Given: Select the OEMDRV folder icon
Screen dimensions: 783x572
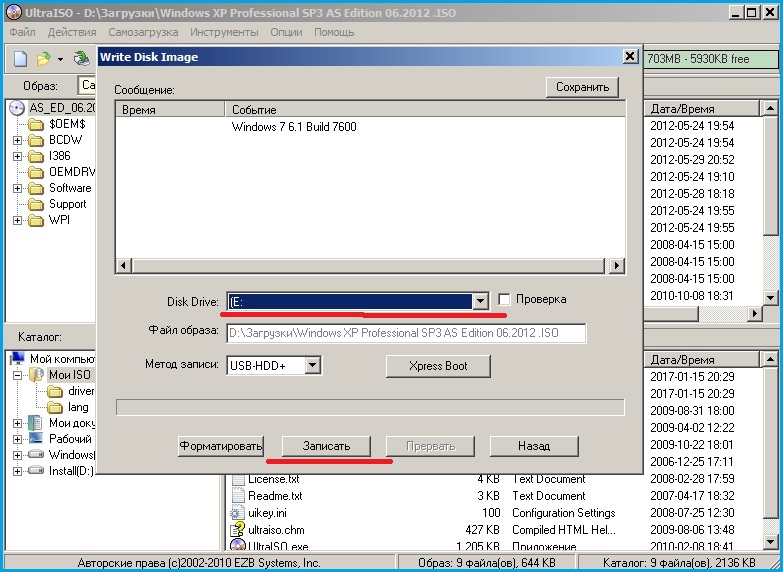Looking at the screenshot, I should pos(36,172).
